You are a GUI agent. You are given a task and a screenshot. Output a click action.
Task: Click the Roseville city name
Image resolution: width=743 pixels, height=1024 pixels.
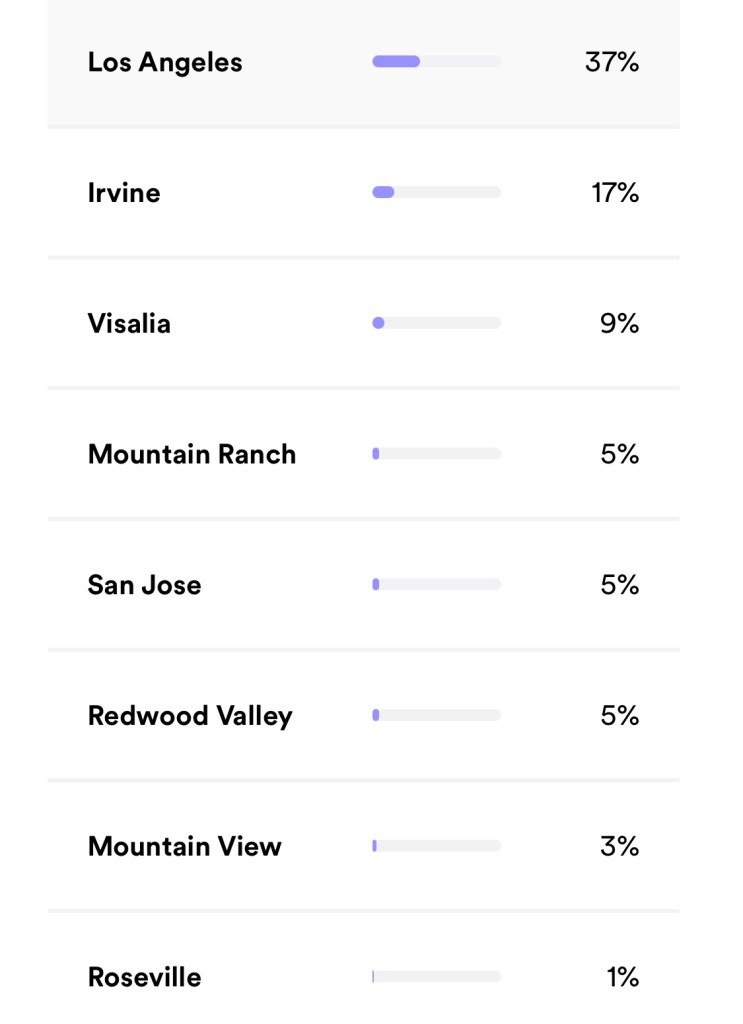click(x=144, y=977)
